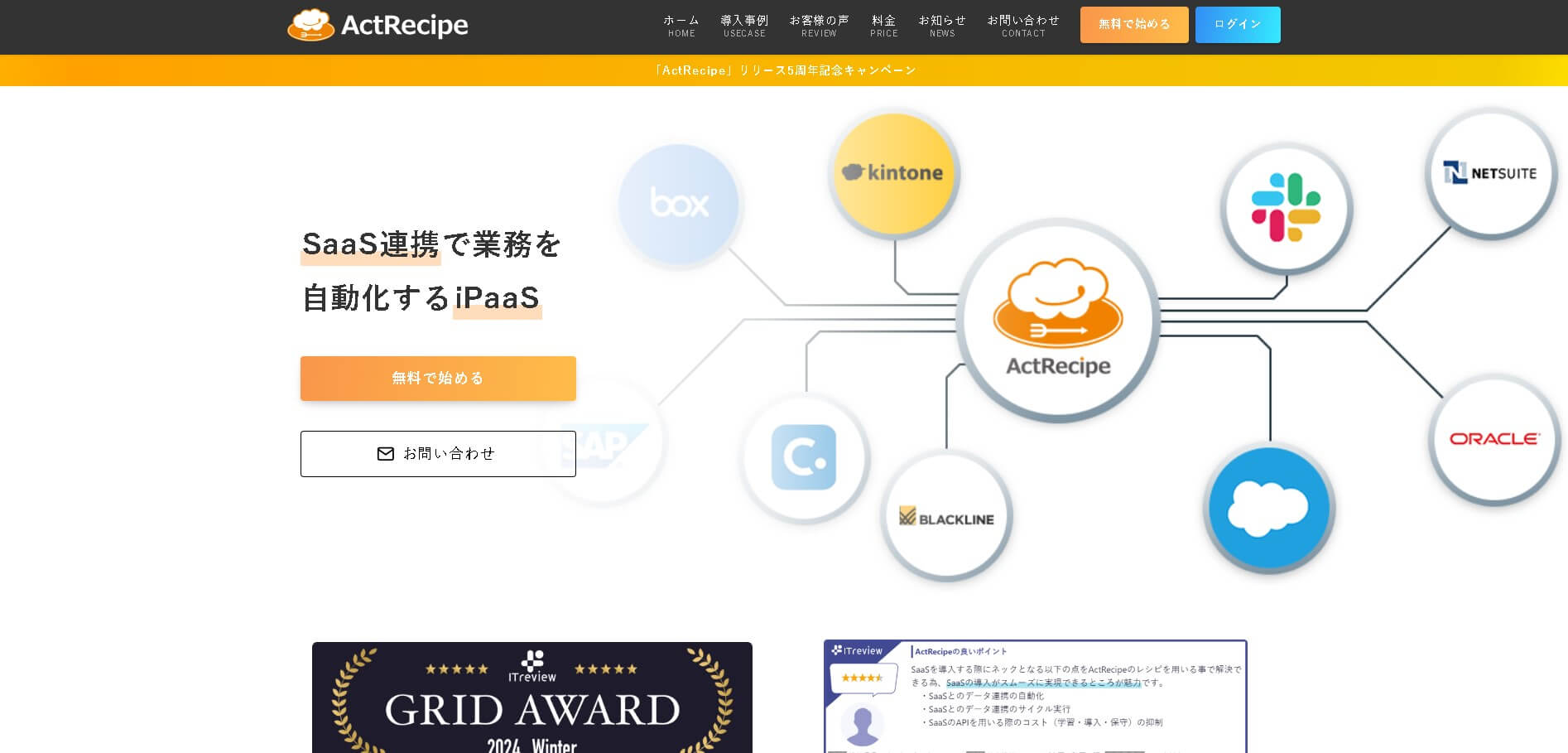
Task: Click the box logo circle
Action: (x=679, y=204)
